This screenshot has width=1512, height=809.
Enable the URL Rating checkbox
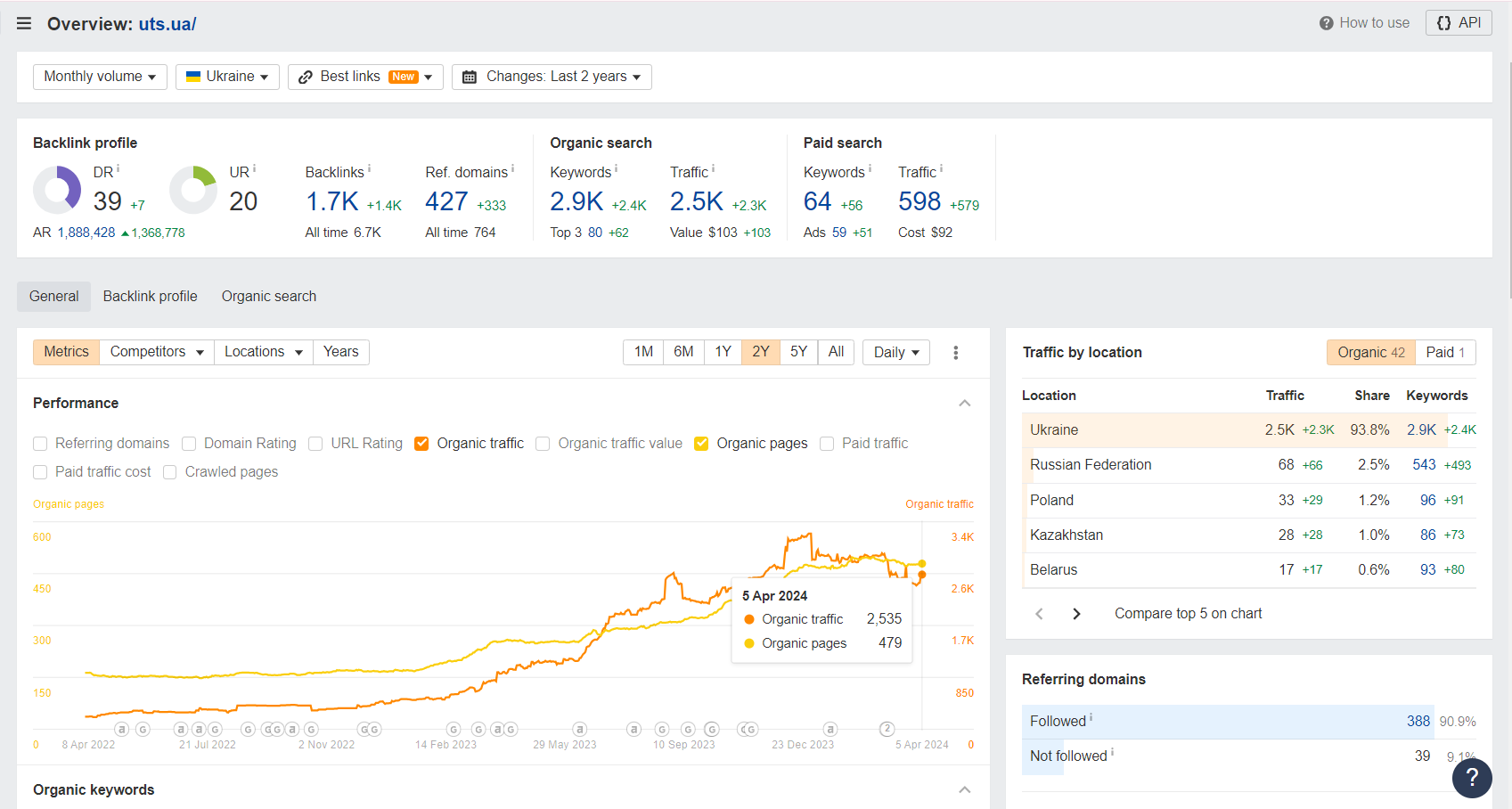point(315,444)
